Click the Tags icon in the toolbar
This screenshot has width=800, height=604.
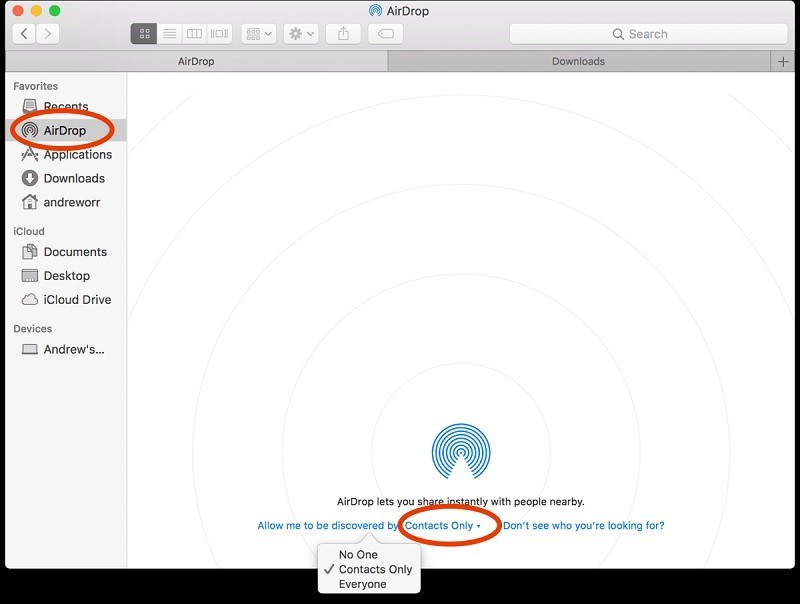tap(384, 33)
